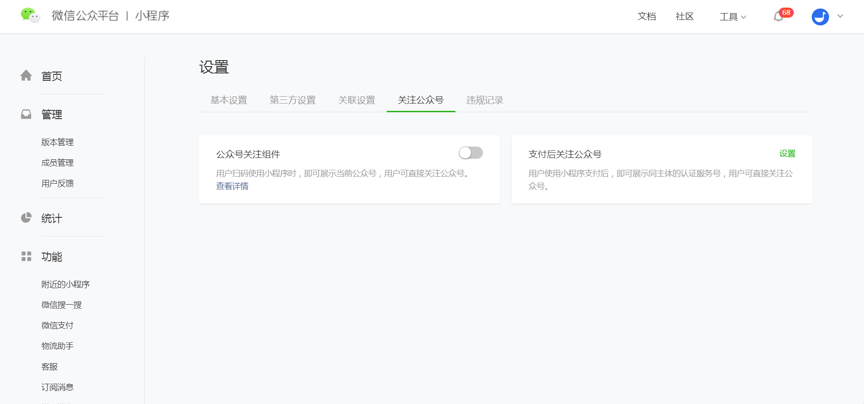Screen dimensions: 864x404
Task: Click the 支付后关注公众号 card title
Action: (565, 154)
